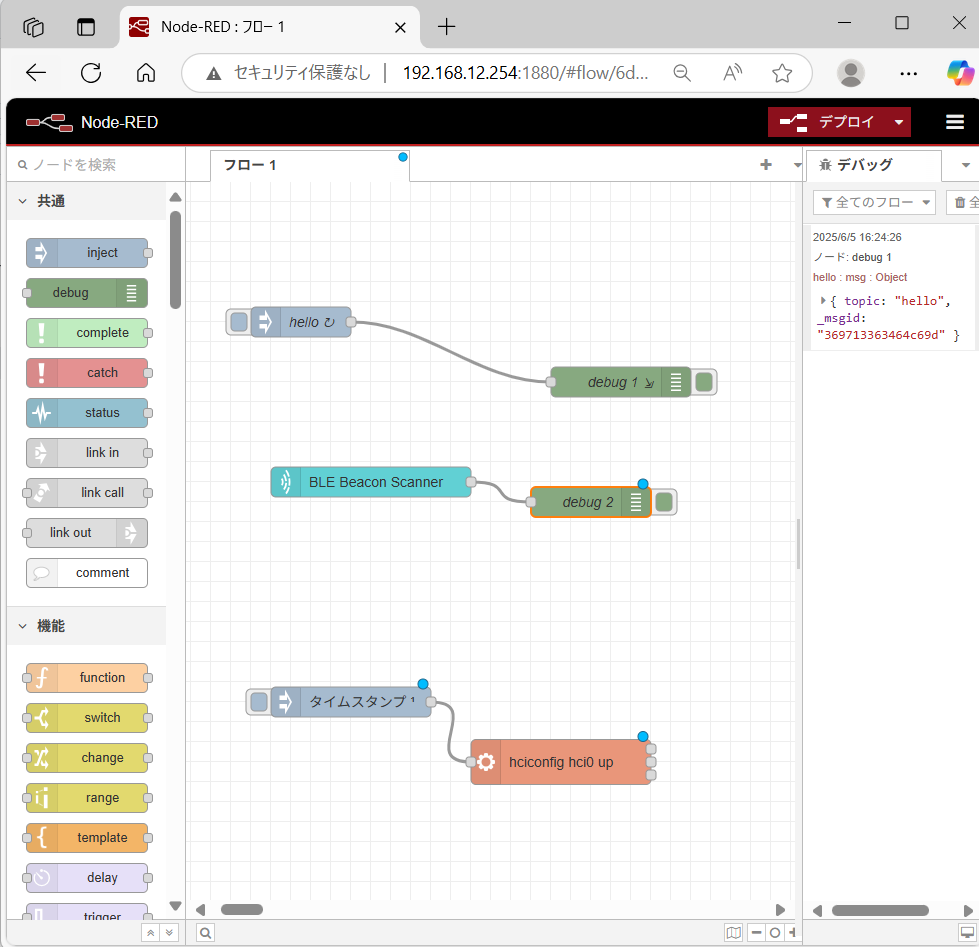Pick the catch node in palette
Screen dimensions: 979x947
87,373
